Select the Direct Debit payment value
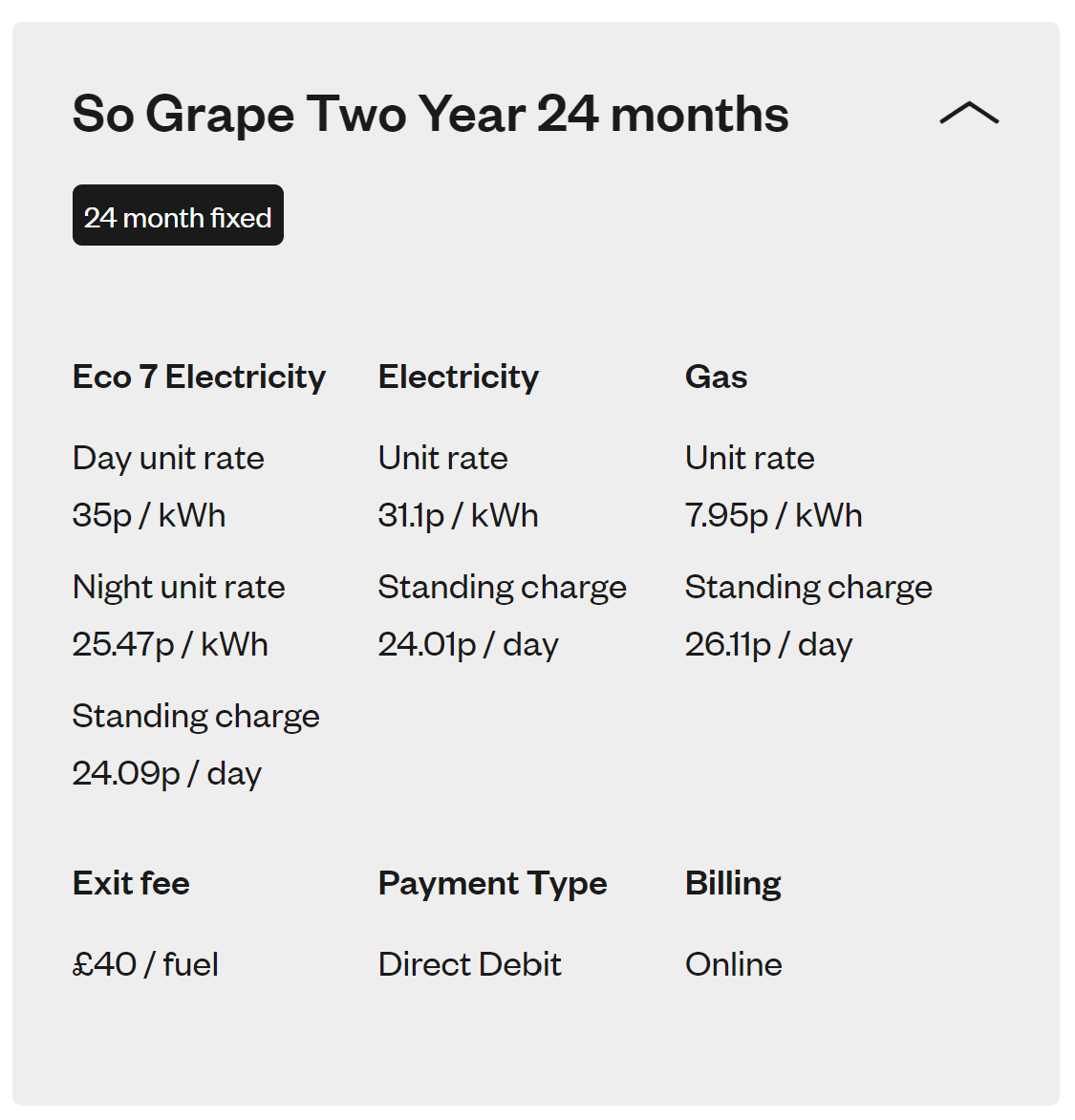This screenshot has width=1075, height=1120. click(x=470, y=965)
